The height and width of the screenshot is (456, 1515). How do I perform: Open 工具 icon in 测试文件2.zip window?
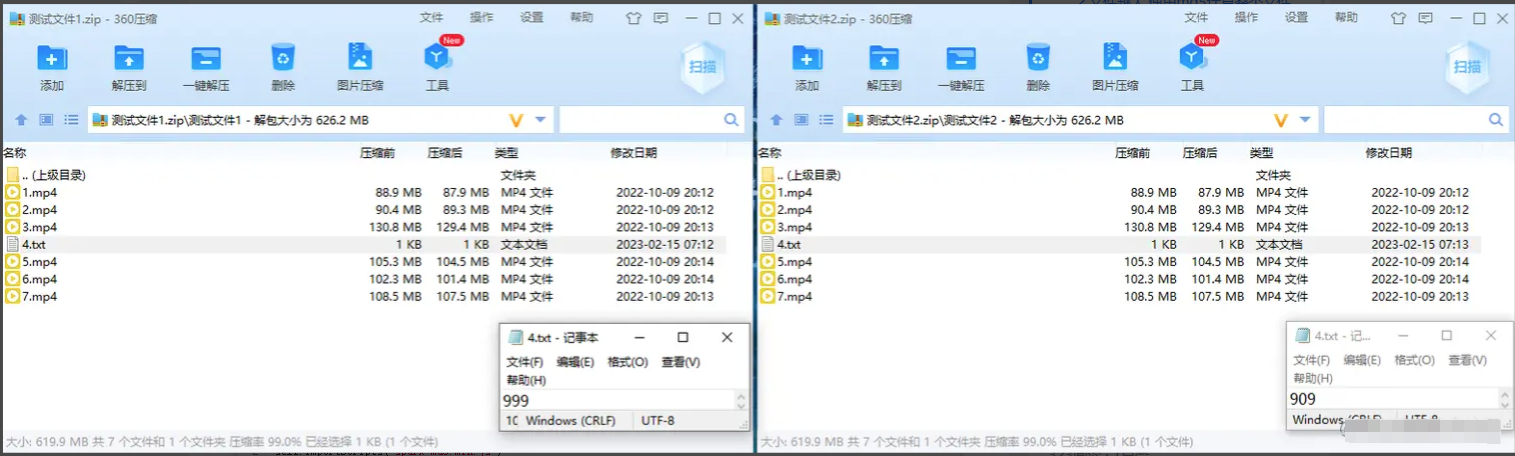[1193, 58]
